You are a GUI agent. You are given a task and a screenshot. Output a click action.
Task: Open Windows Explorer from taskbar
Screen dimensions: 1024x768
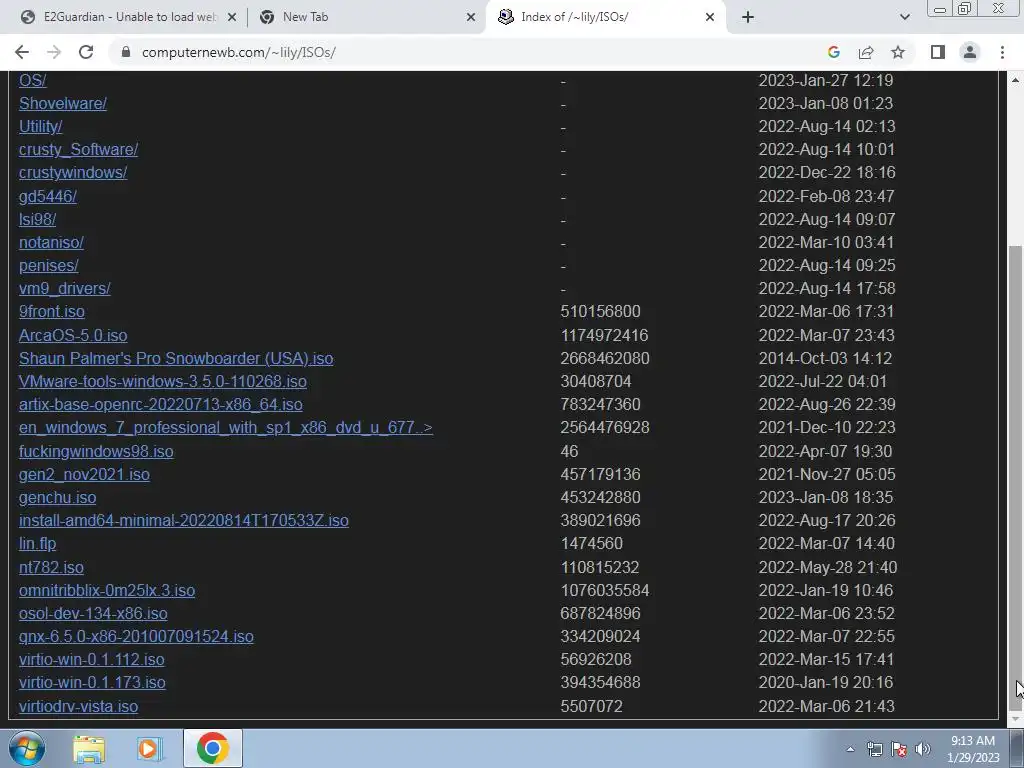pos(89,749)
